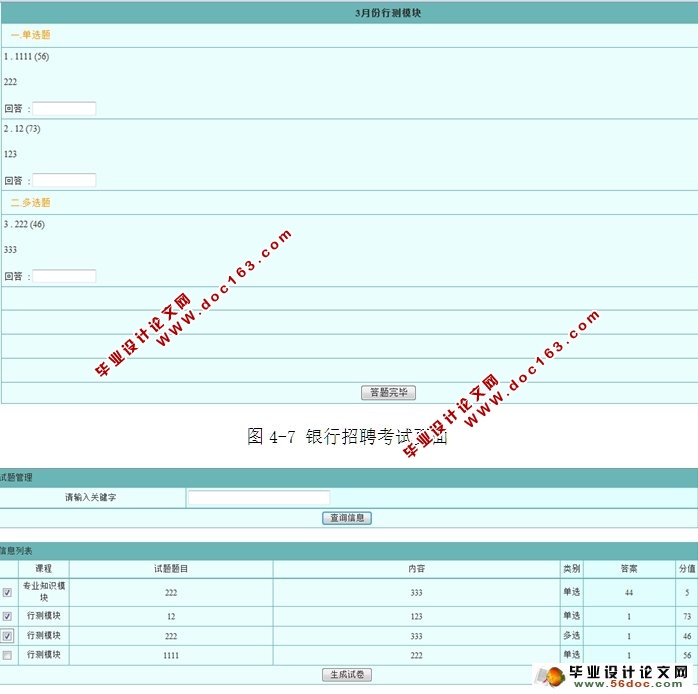The height and width of the screenshot is (694, 698).
Task: Uncheck the checkbox for row with title 12
Action: coord(7,617)
